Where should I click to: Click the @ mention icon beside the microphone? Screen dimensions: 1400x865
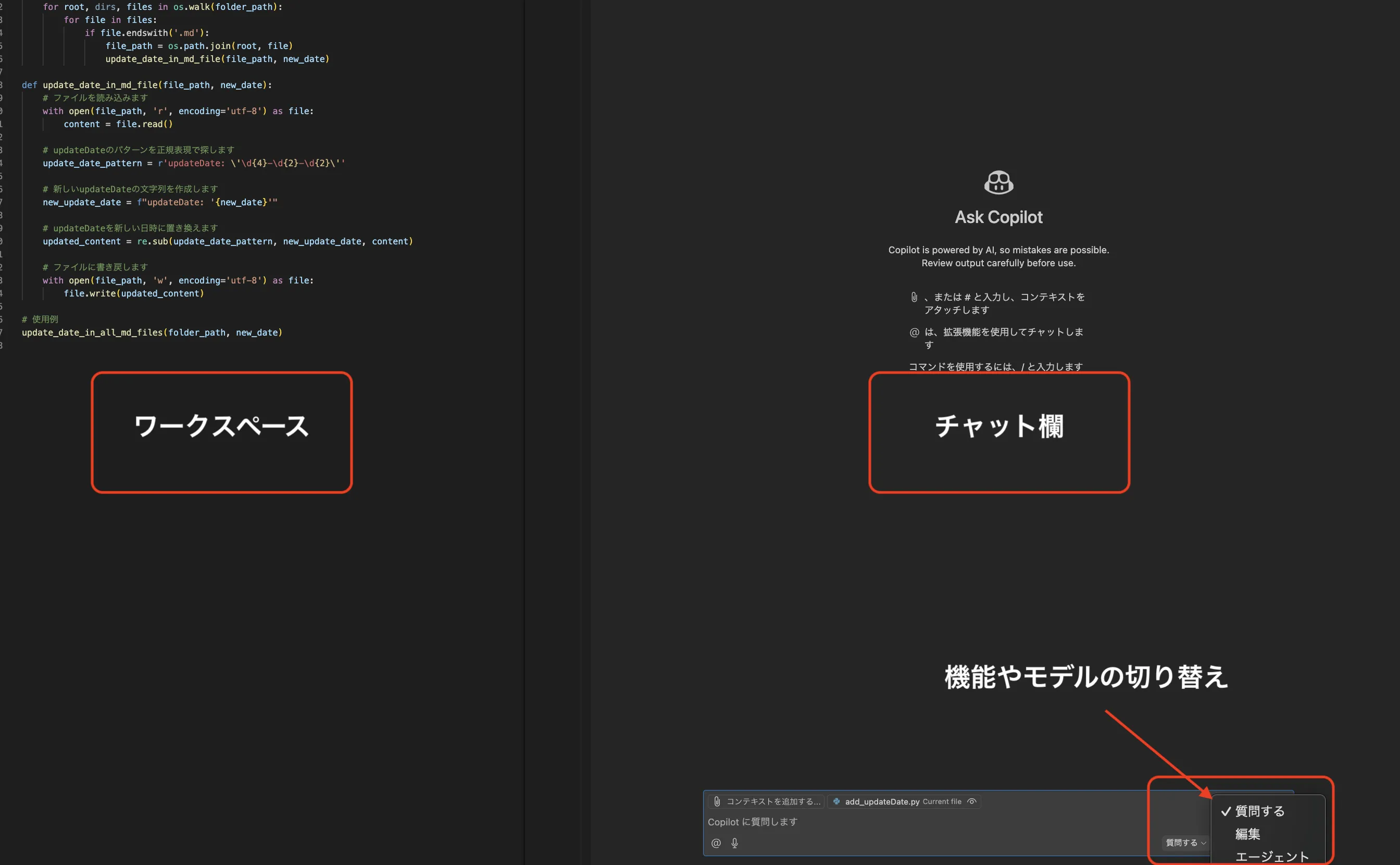point(715,843)
